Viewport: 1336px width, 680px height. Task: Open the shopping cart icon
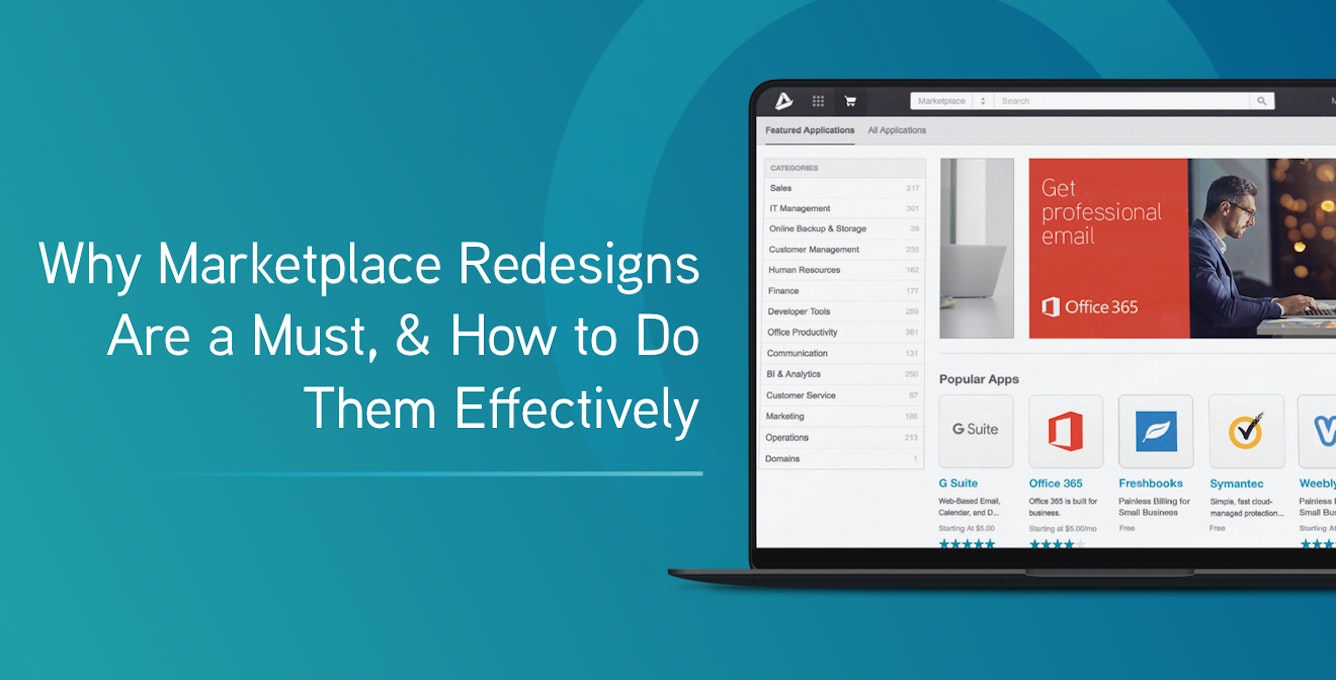[x=850, y=101]
